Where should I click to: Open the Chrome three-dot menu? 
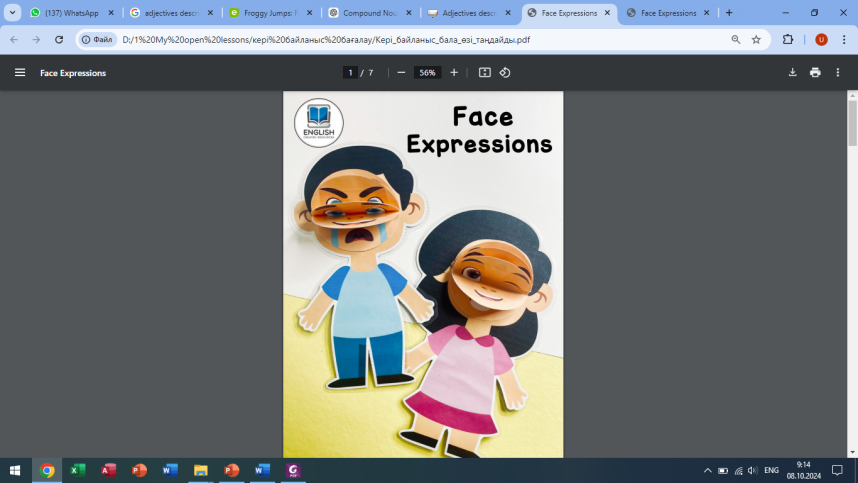(x=844, y=39)
